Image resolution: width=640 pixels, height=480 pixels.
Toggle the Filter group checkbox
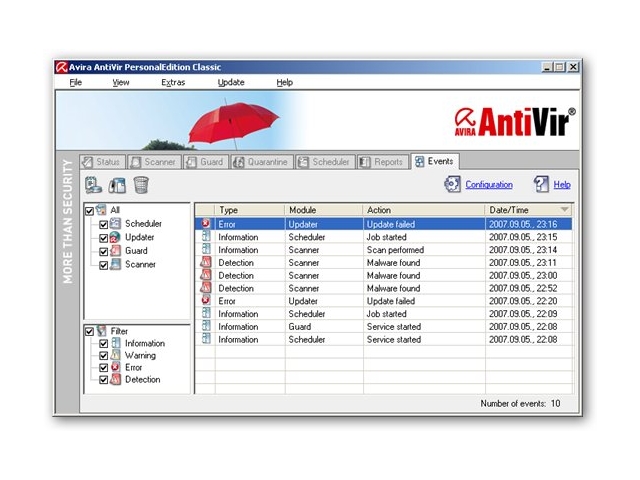point(89,331)
